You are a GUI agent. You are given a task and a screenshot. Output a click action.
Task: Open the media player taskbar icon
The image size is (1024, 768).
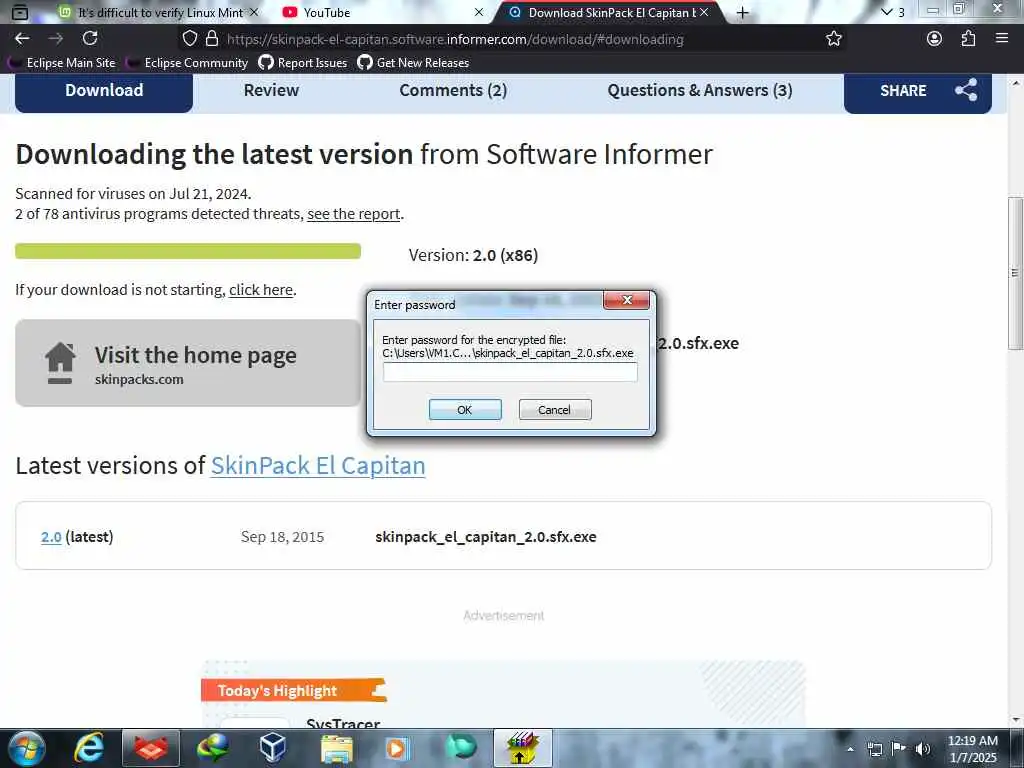[396, 748]
